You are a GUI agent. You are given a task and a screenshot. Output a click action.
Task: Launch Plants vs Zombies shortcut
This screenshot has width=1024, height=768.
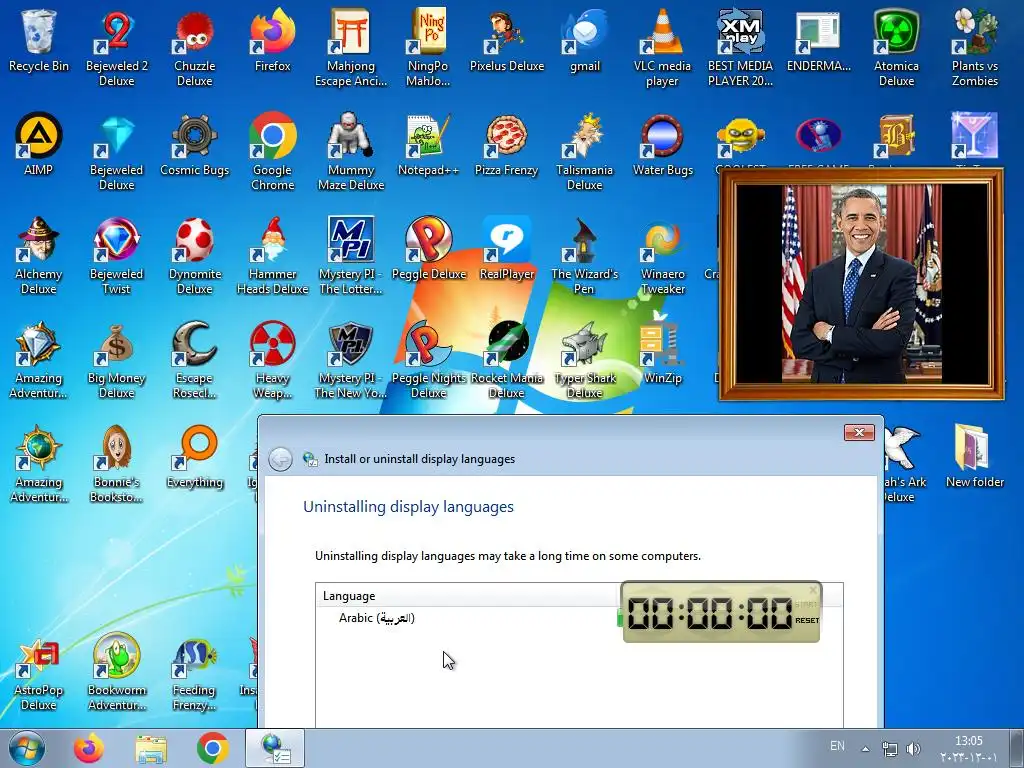[x=974, y=47]
